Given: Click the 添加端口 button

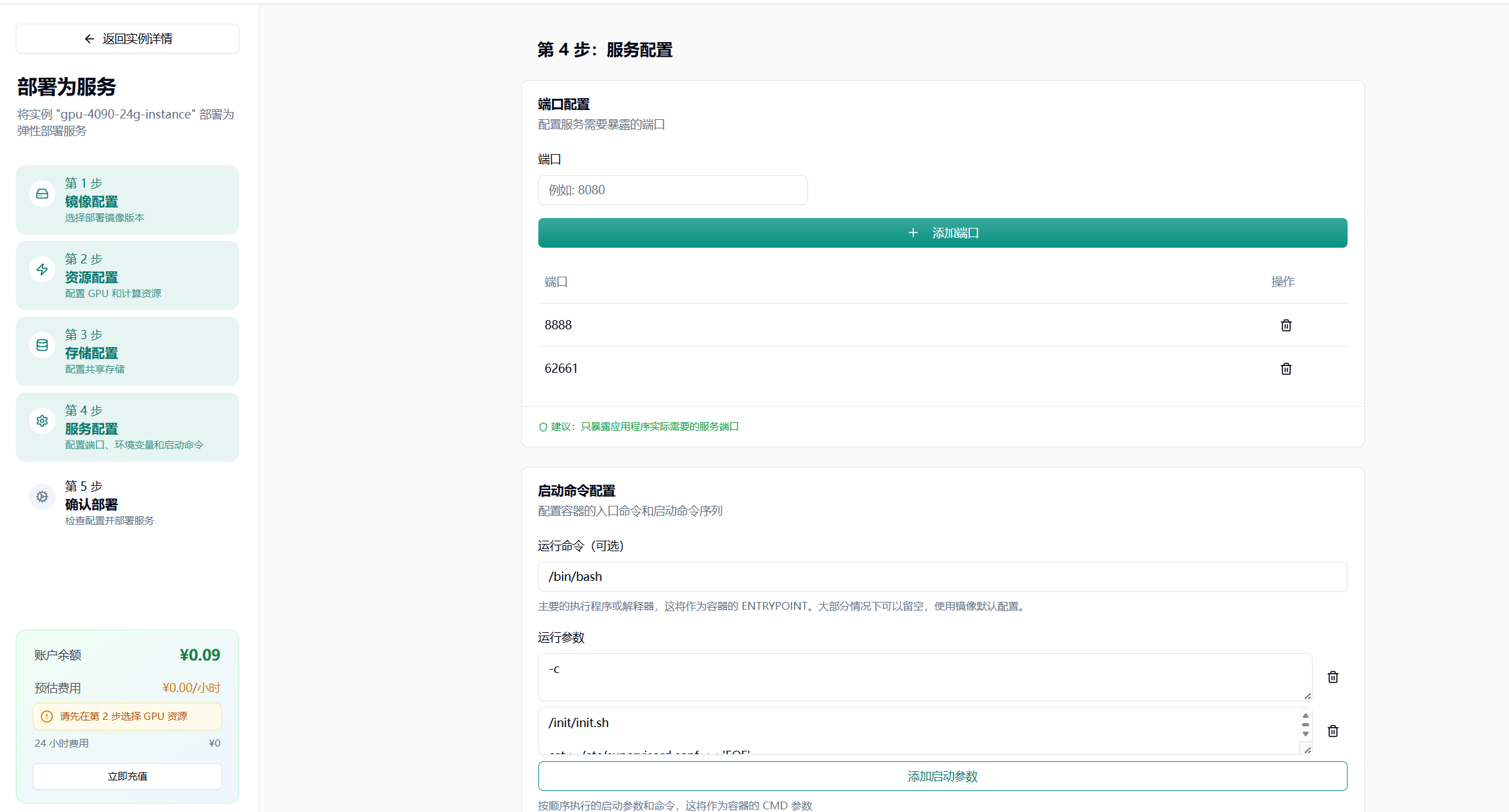Looking at the screenshot, I should [942, 233].
